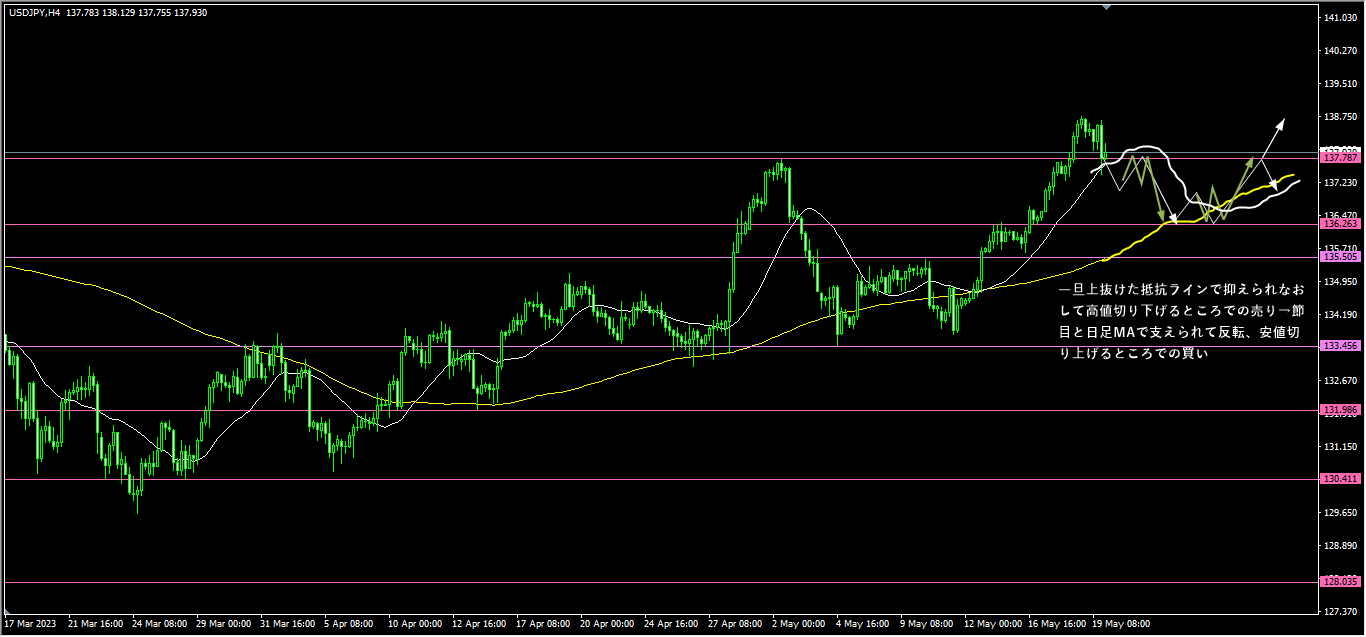Image resolution: width=1366 pixels, height=637 pixels.
Task: Click the 17 Mar 2023 date label
Action: (29, 624)
